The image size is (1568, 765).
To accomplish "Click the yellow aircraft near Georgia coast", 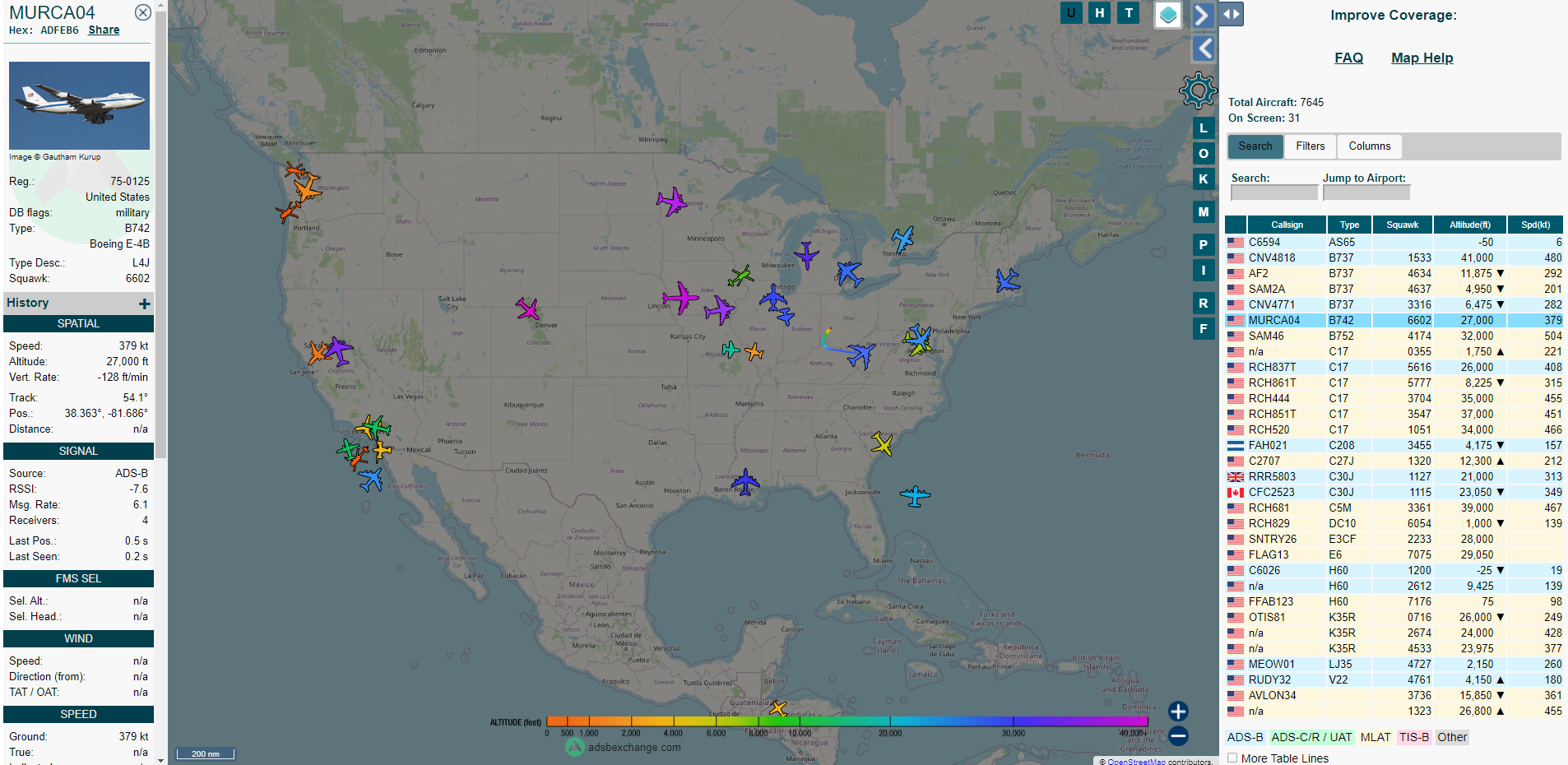I will (x=882, y=444).
